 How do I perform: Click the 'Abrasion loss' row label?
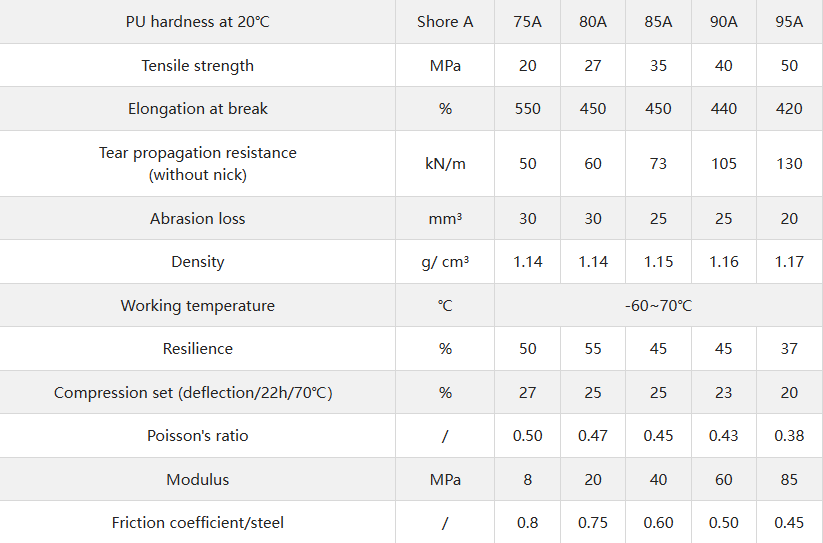click(198, 219)
